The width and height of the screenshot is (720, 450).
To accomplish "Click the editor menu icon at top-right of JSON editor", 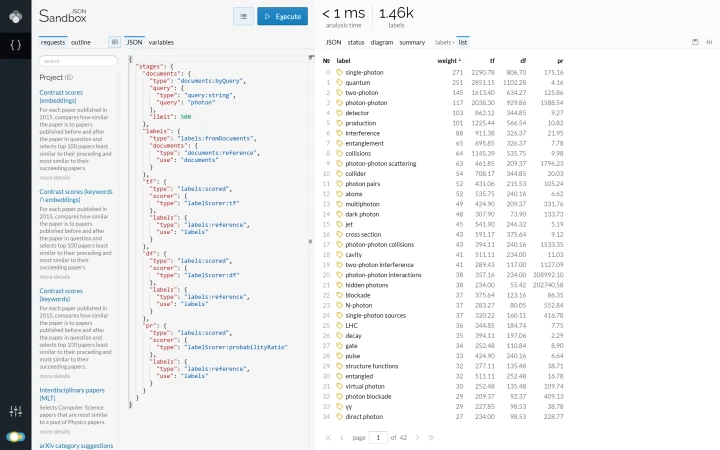I will coord(311,57).
